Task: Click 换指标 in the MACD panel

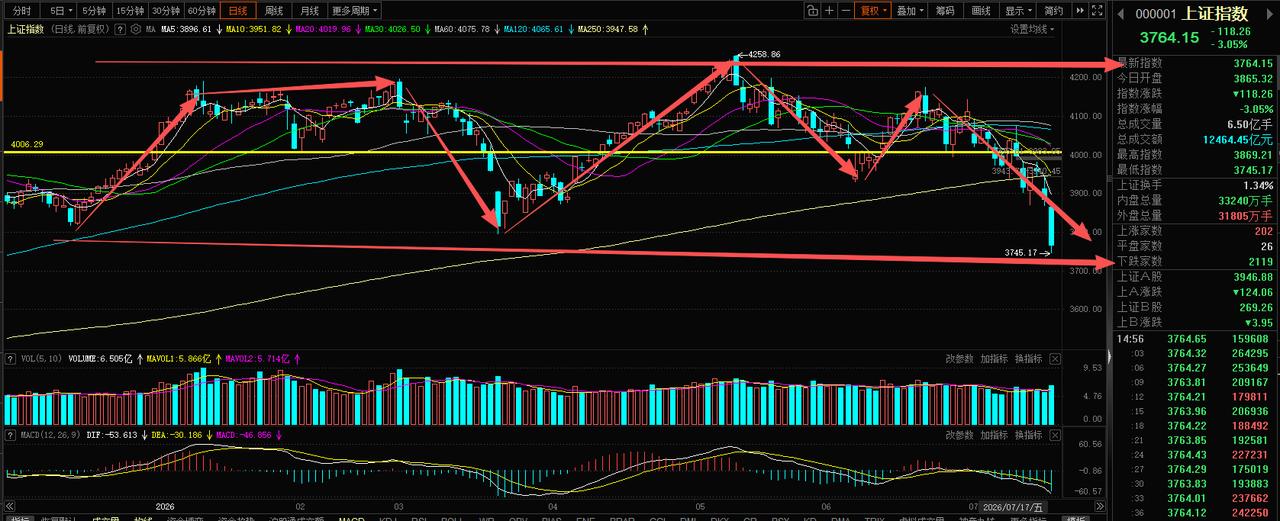Action: click(1029, 435)
